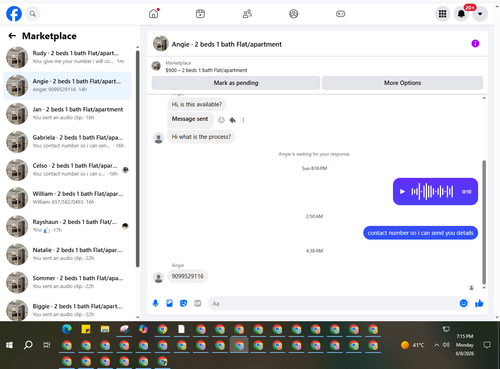The width and height of the screenshot is (500, 369).
Task: Click the conversation list scrollbar
Action: click(137, 159)
